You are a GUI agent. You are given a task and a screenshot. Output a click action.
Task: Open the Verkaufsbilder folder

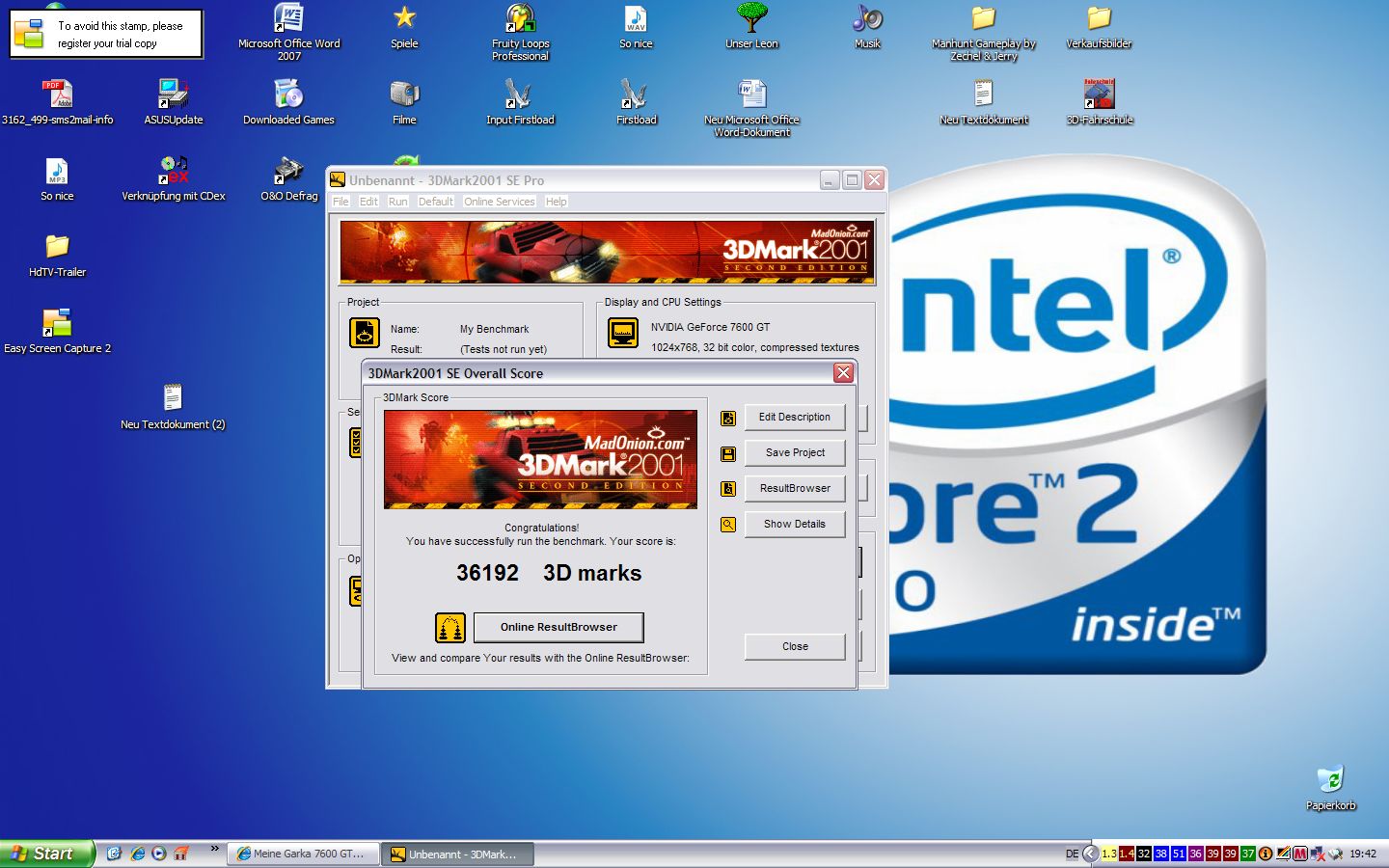click(1099, 27)
